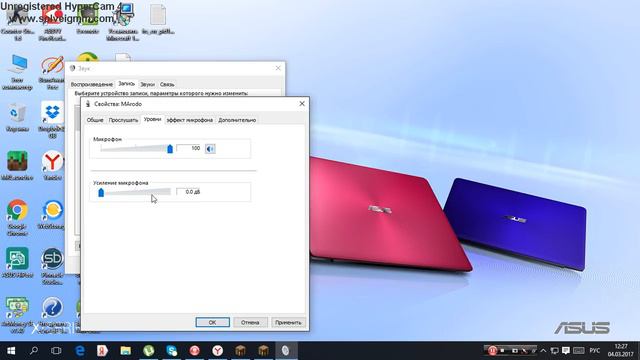Open the Yandex Я icon on taskbar
The height and width of the screenshot is (360, 640).
pos(102,351)
